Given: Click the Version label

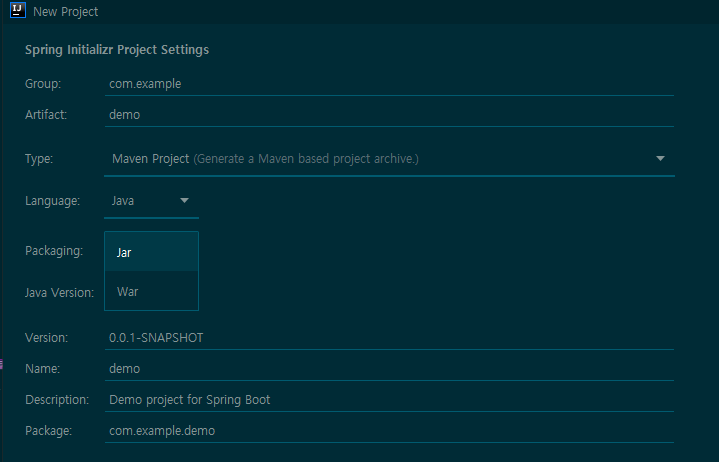Looking at the screenshot, I should coord(46,338).
